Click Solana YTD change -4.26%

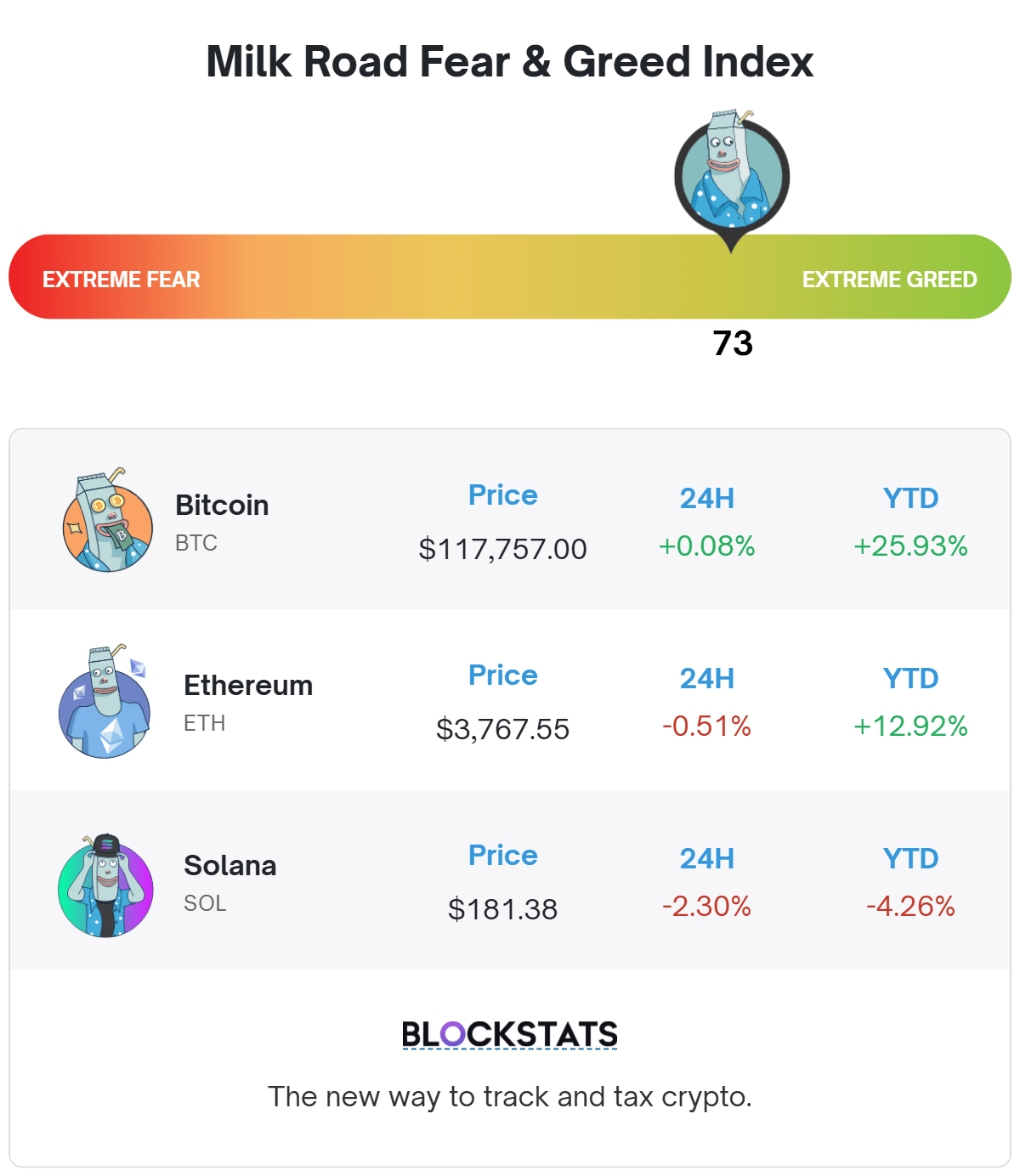coord(911,906)
